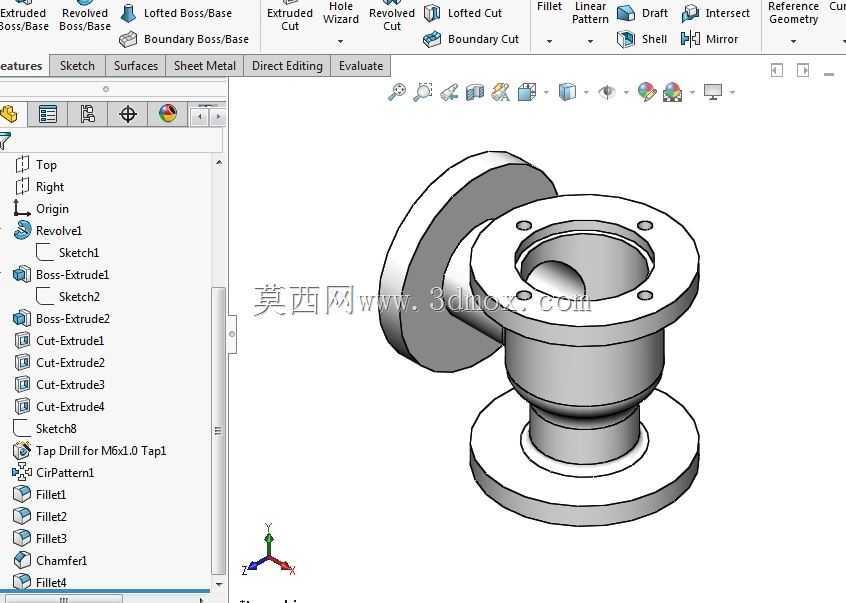Click the panel collapse handle on the viewport edge

click(232, 334)
